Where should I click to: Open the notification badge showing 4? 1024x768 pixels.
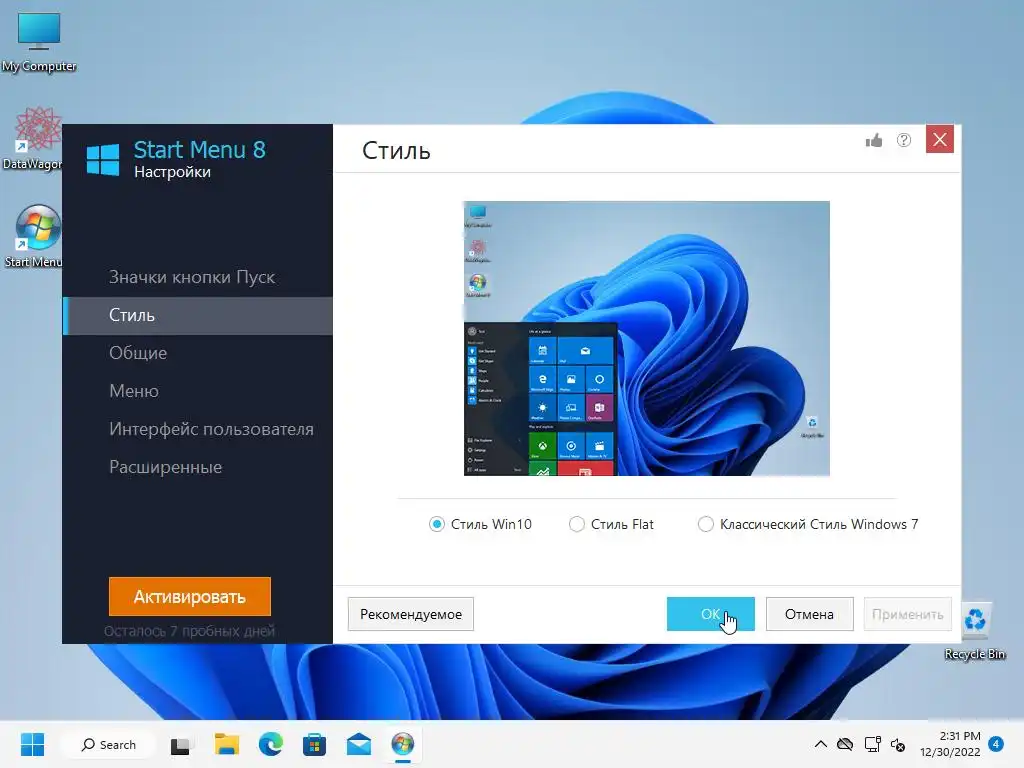point(996,744)
